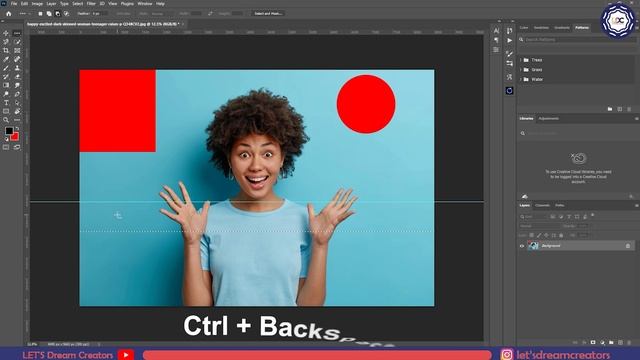The width and height of the screenshot is (640, 360).
Task: Open the Character panel icon
Action: coord(496,31)
